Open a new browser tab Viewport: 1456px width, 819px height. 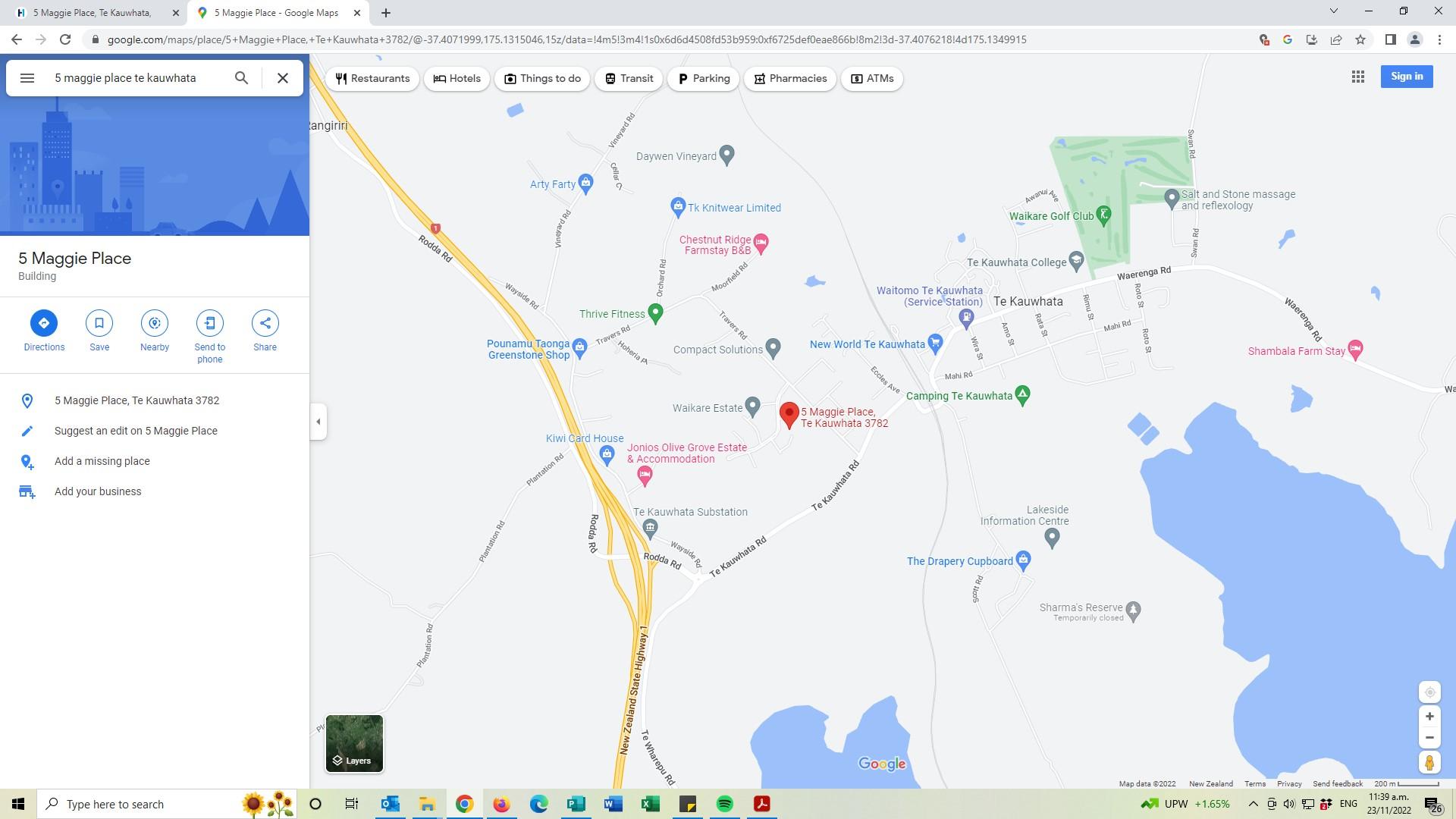click(x=385, y=13)
